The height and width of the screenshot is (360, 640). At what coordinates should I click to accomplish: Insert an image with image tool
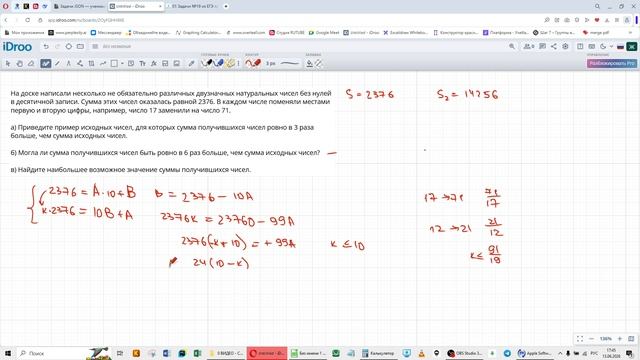[x=177, y=63]
